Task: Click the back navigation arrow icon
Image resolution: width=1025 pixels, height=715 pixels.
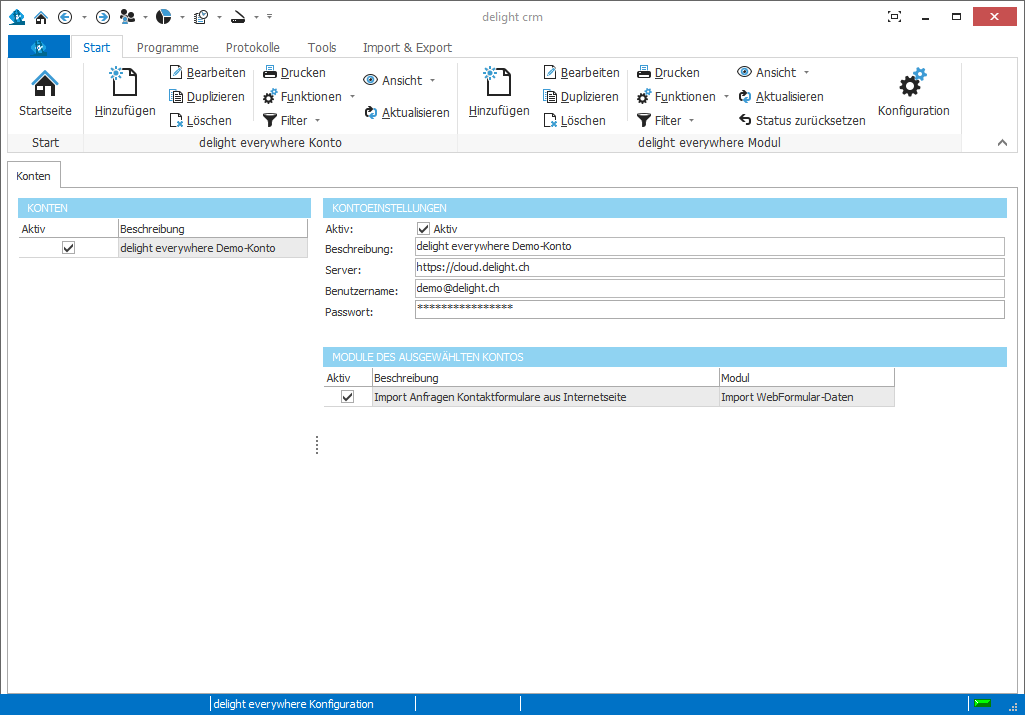Action: [x=64, y=17]
